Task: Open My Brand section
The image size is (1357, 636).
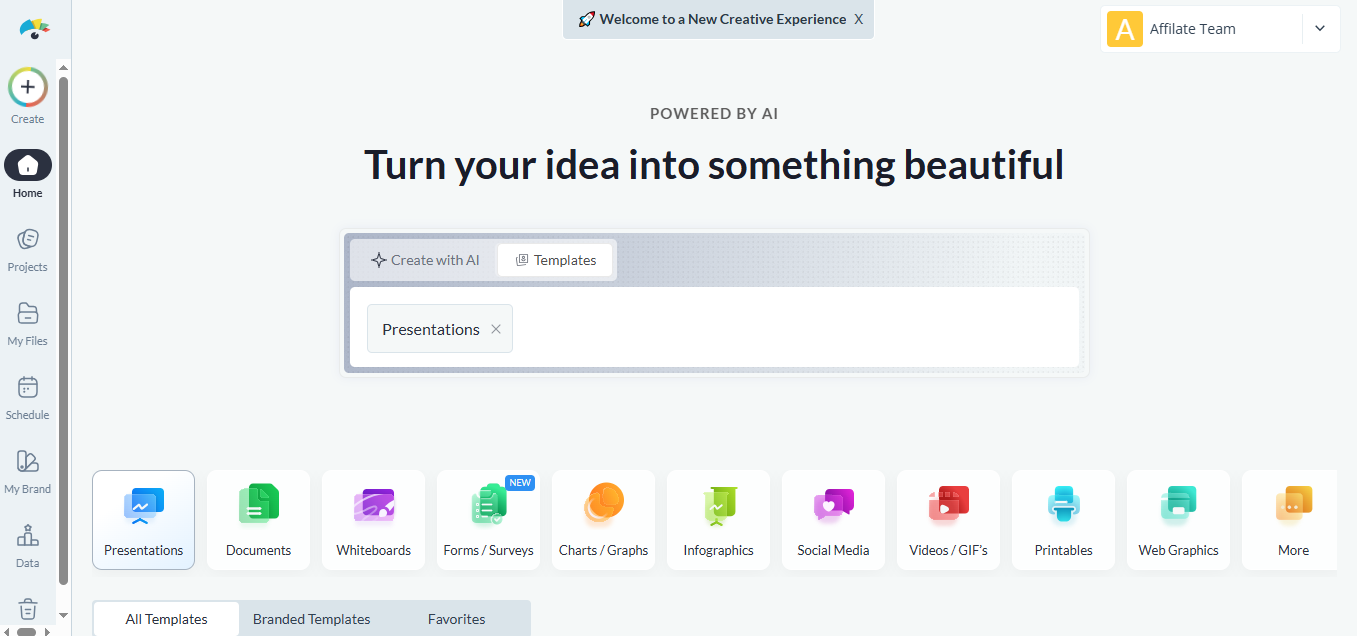Action: (28, 471)
